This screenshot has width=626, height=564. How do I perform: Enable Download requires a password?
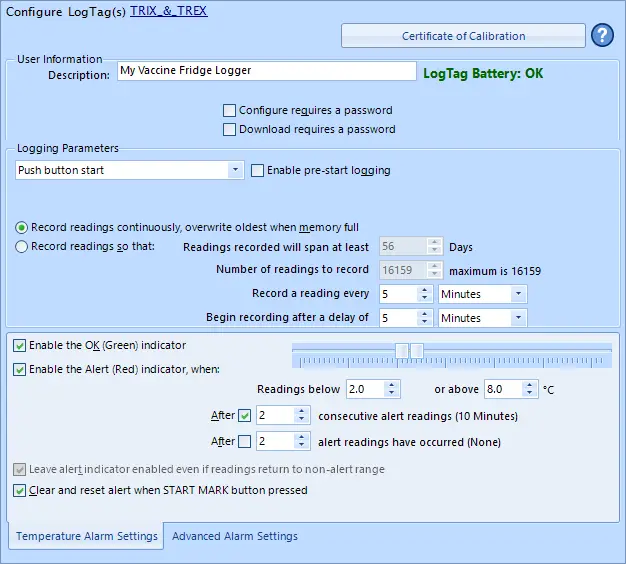[231, 129]
